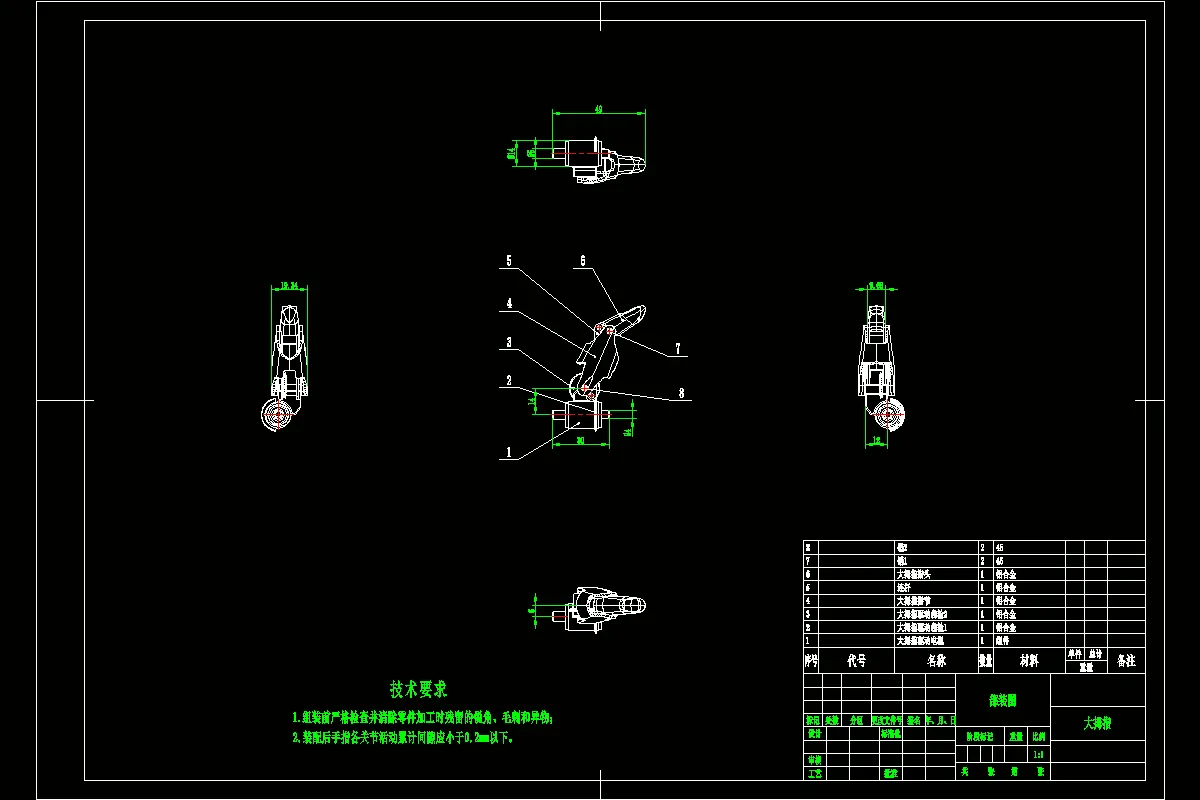Click the '30' dimension under the main view
Image resolution: width=1200 pixels, height=800 pixels.
click(x=581, y=440)
